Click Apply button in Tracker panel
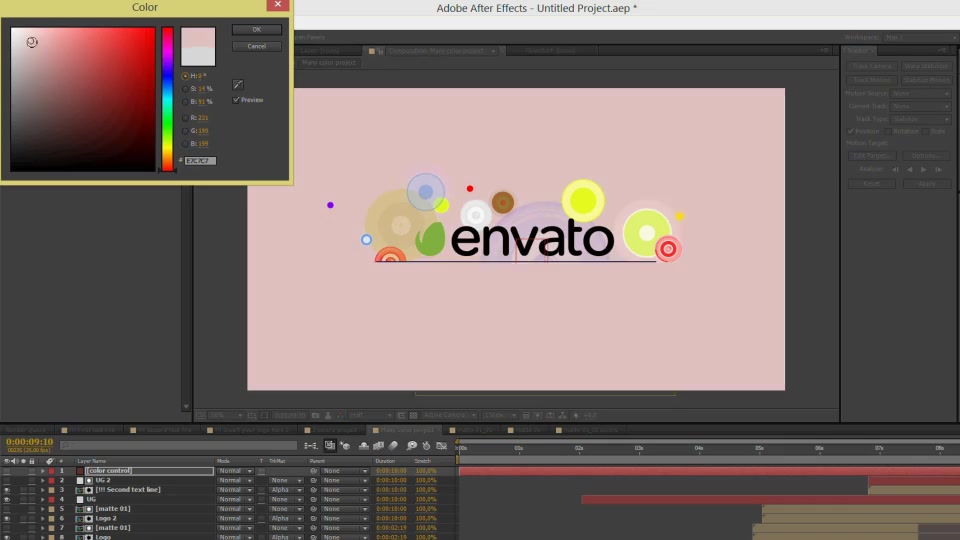Screen dimensions: 960x540 (x=926, y=184)
